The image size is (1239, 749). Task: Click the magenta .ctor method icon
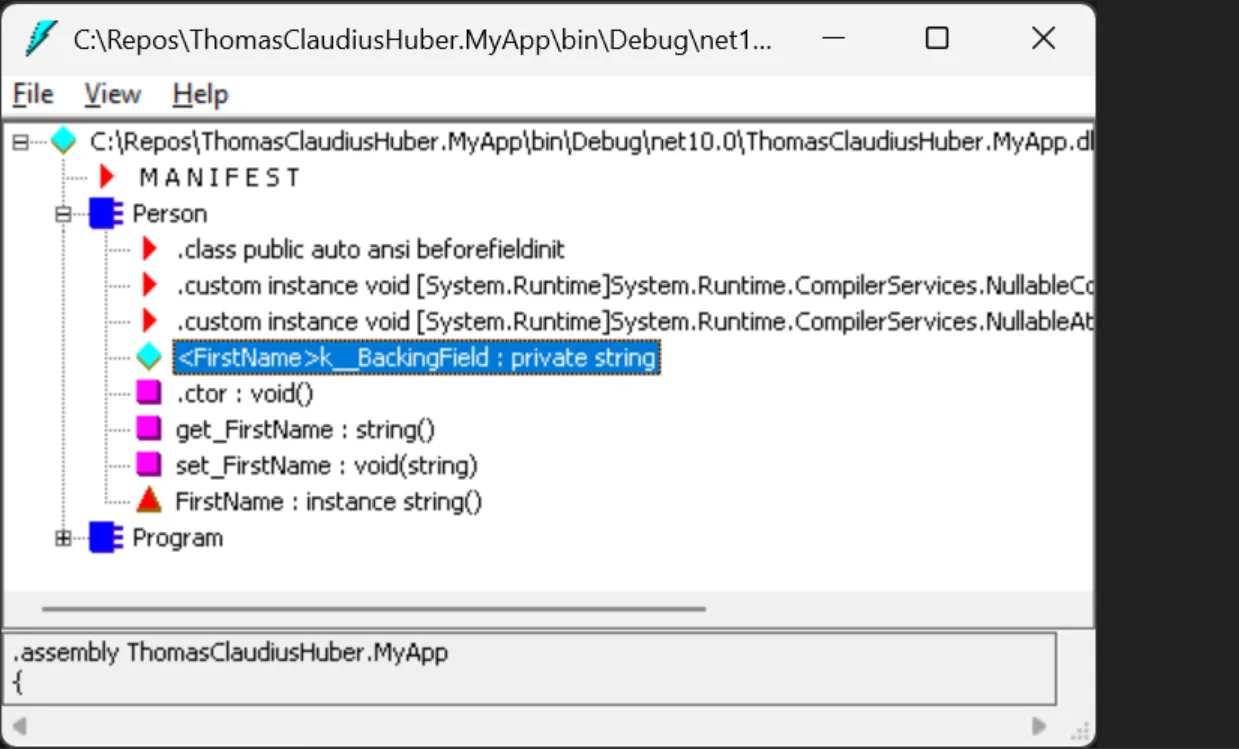[x=149, y=393]
